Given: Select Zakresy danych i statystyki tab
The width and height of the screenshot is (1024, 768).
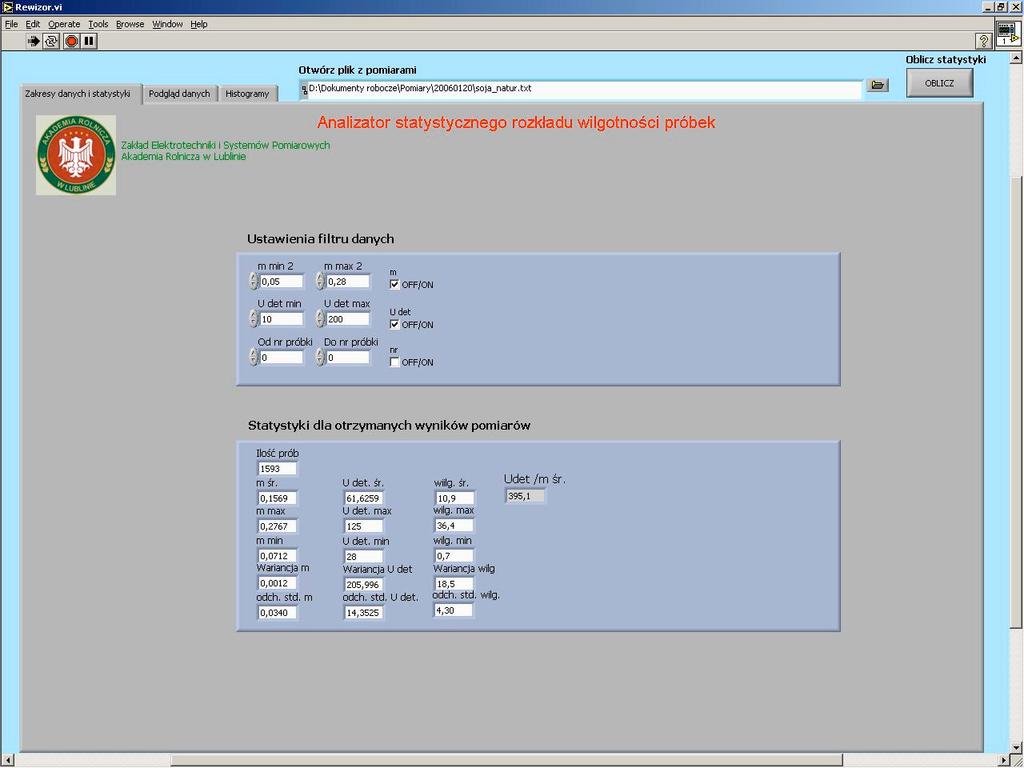Looking at the screenshot, I should 78,93.
